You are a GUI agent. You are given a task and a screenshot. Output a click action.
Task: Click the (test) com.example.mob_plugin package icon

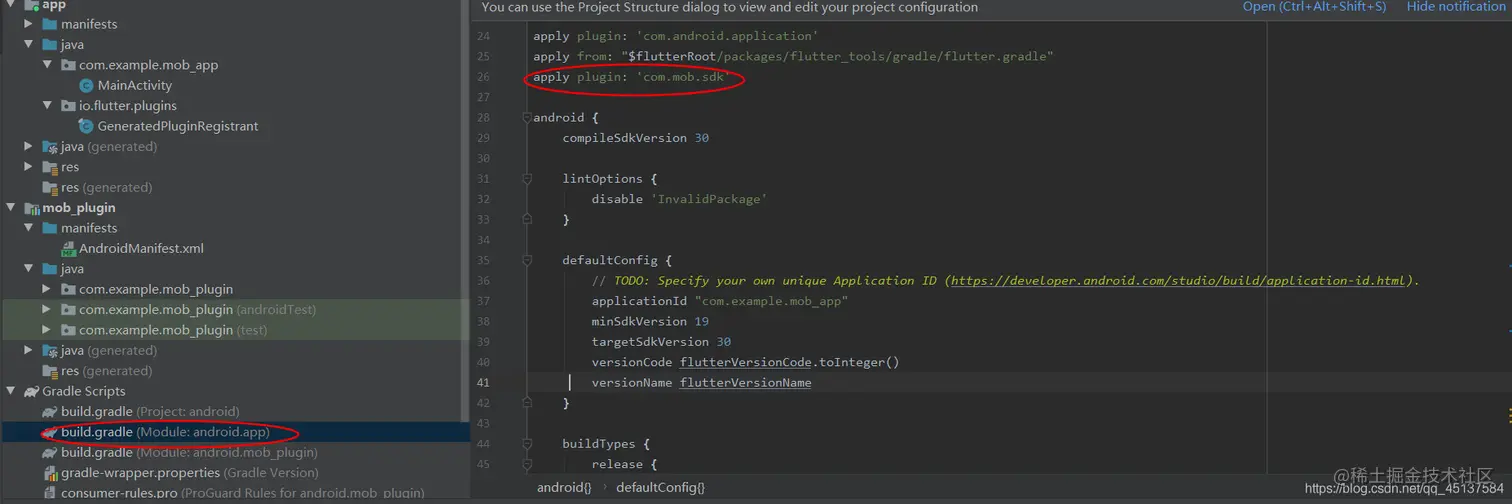(69, 330)
